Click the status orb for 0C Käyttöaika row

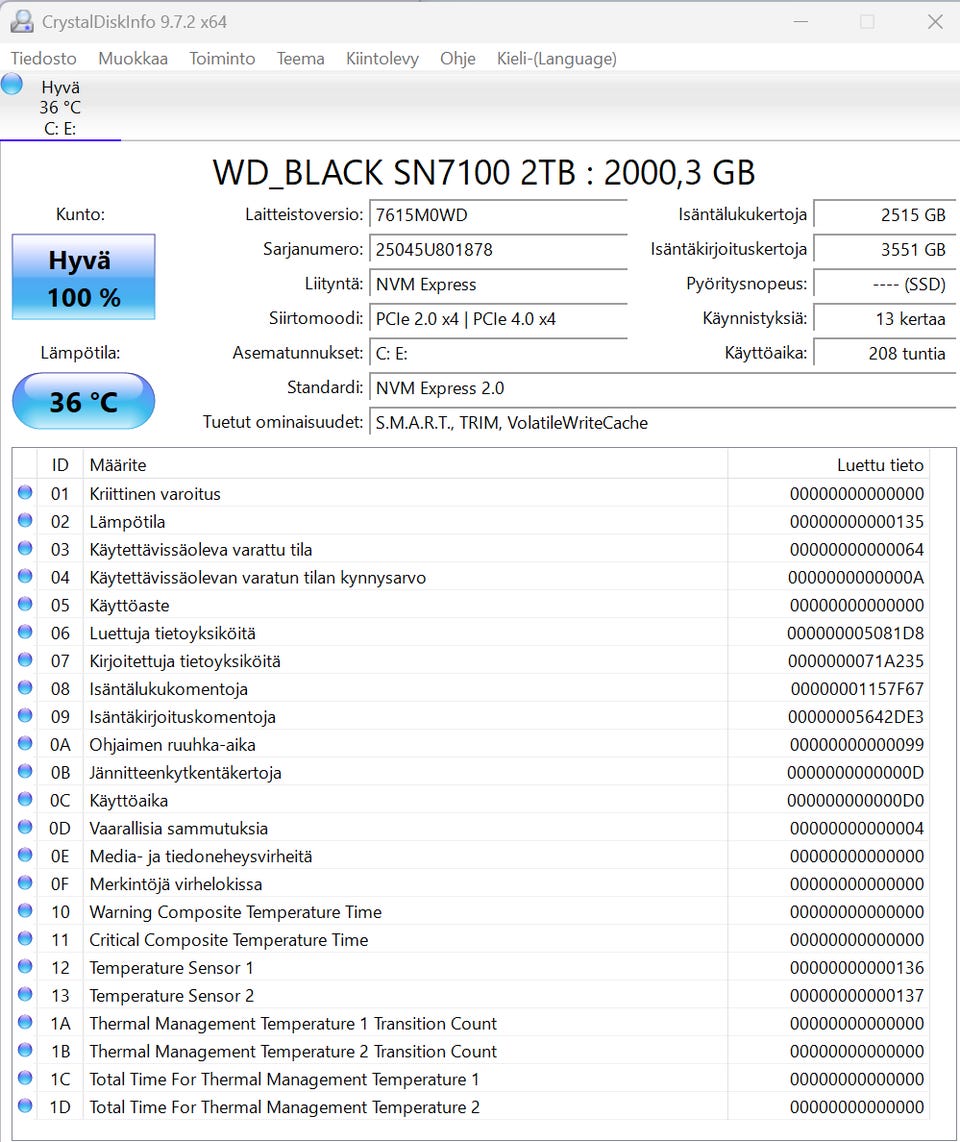(25, 799)
